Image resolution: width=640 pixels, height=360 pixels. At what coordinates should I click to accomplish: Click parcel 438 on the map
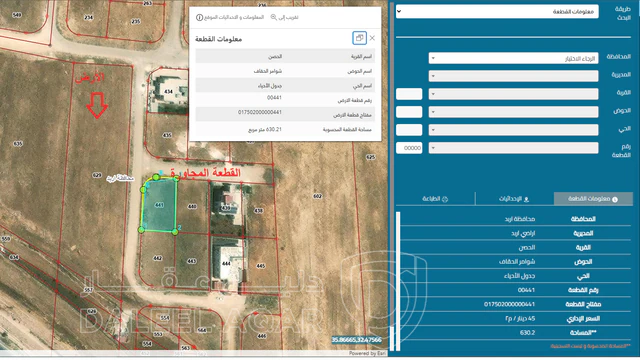258,211
